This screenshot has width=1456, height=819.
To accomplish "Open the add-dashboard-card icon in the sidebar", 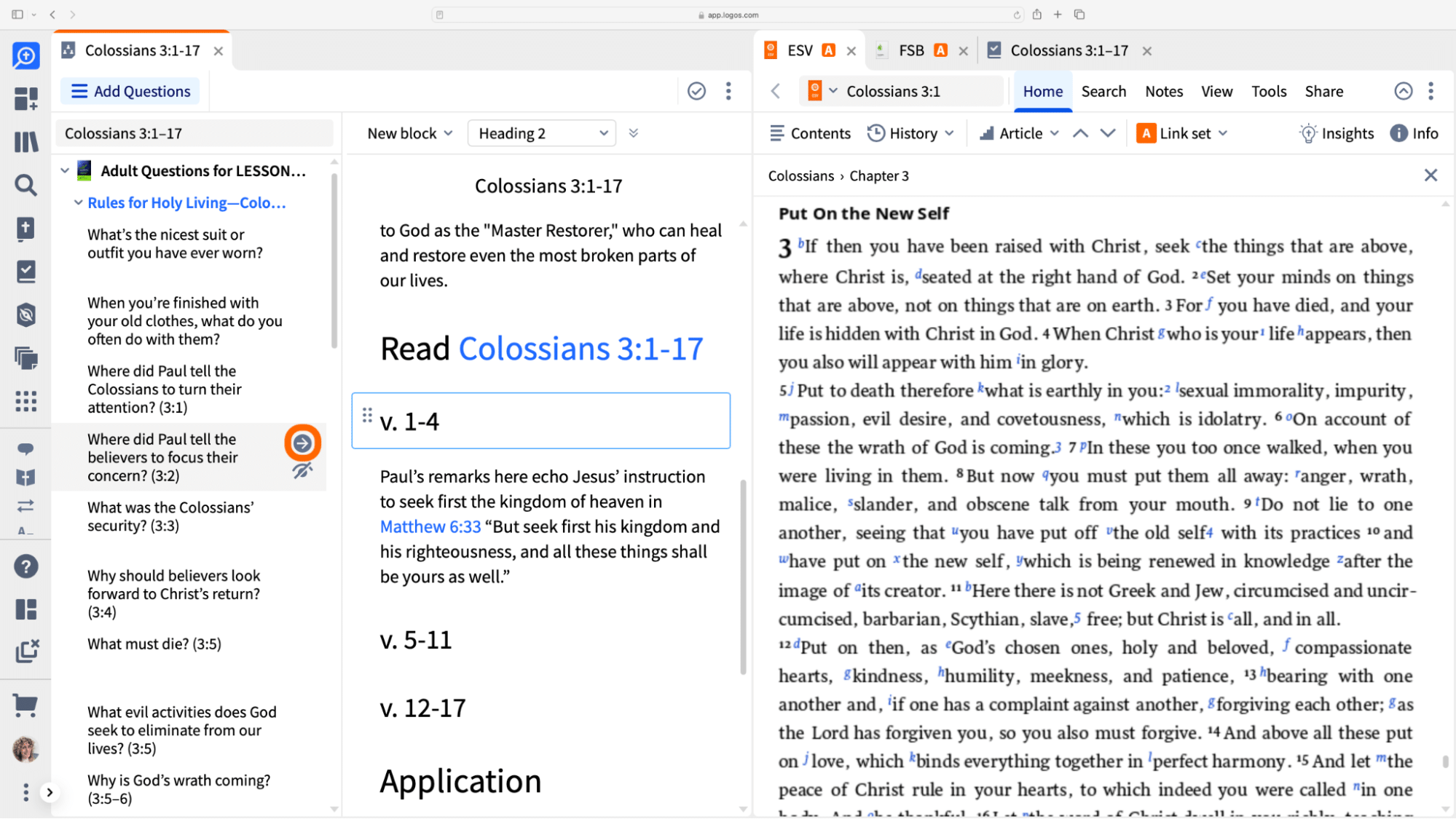I will (25, 98).
